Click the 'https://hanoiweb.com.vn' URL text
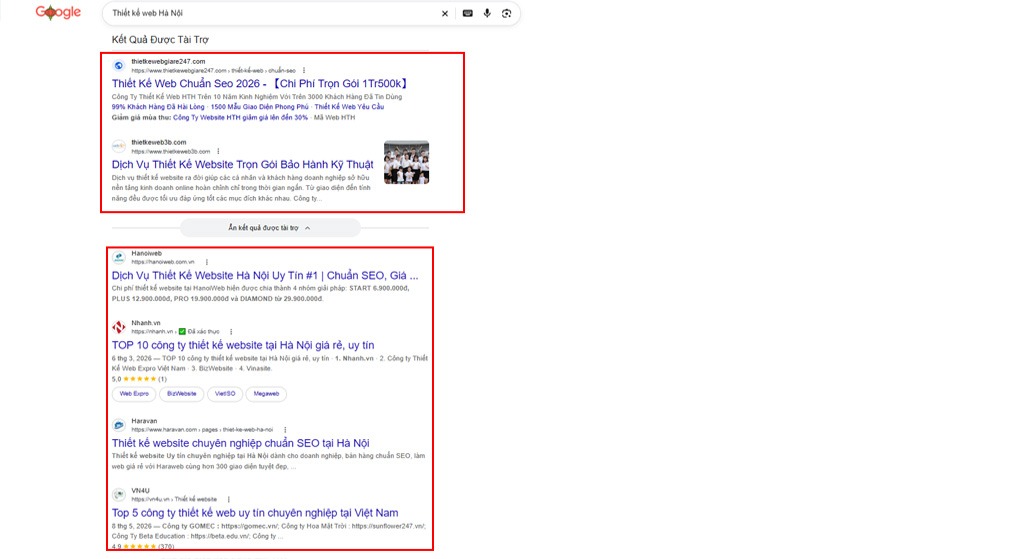 (x=163, y=262)
